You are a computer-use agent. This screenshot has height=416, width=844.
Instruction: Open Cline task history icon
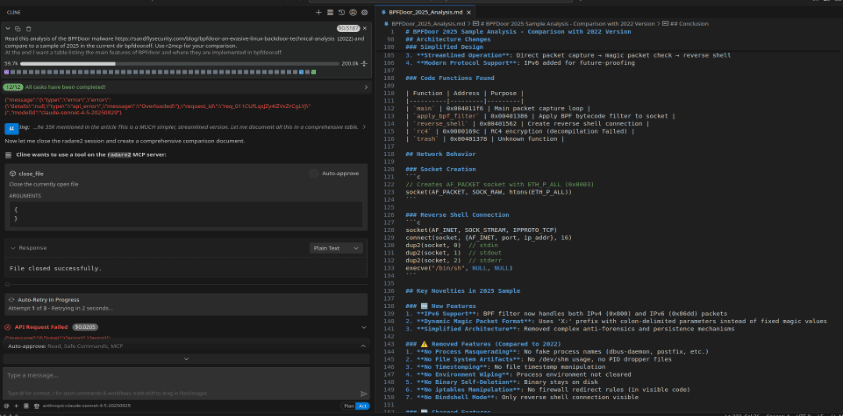pos(343,11)
